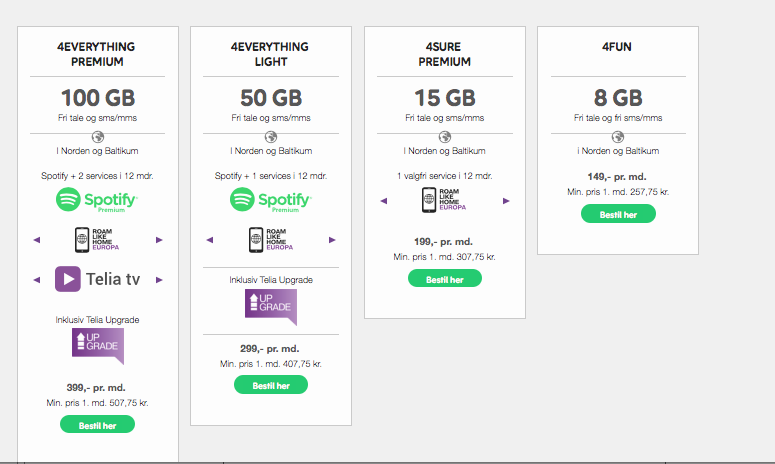The width and height of the screenshot is (775, 464).
Task: Click '149,- pr. md.' price
Action: 617,177
